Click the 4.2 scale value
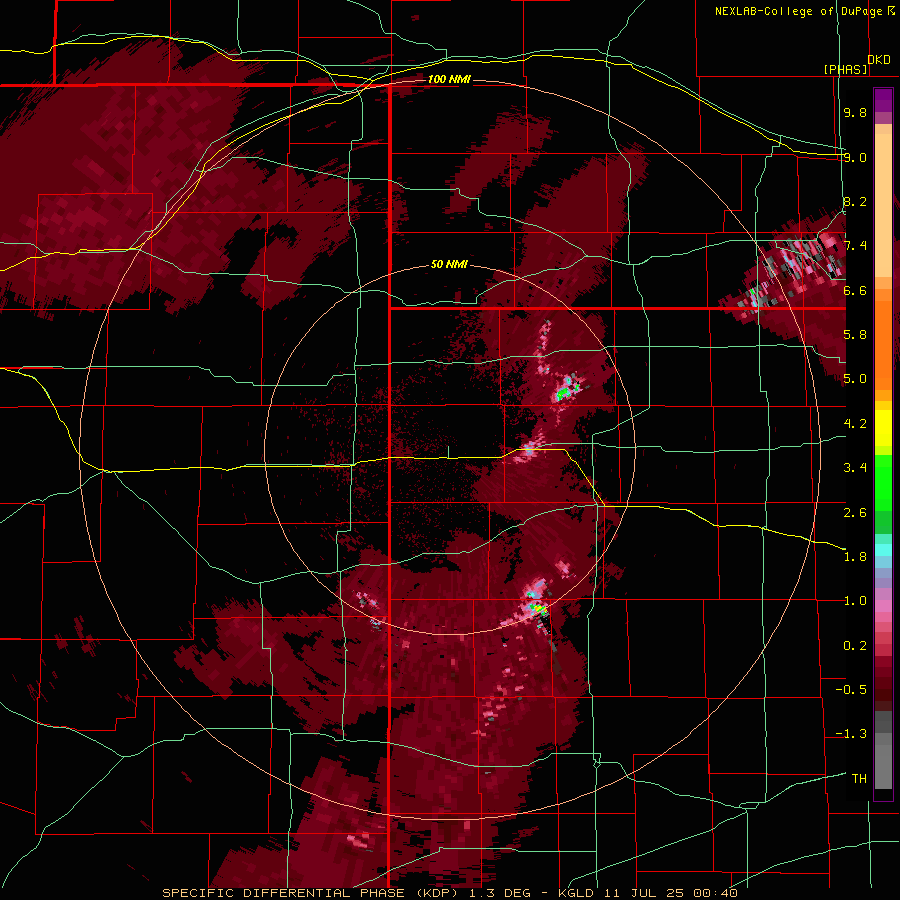Viewport: 900px width, 900px height. point(855,424)
